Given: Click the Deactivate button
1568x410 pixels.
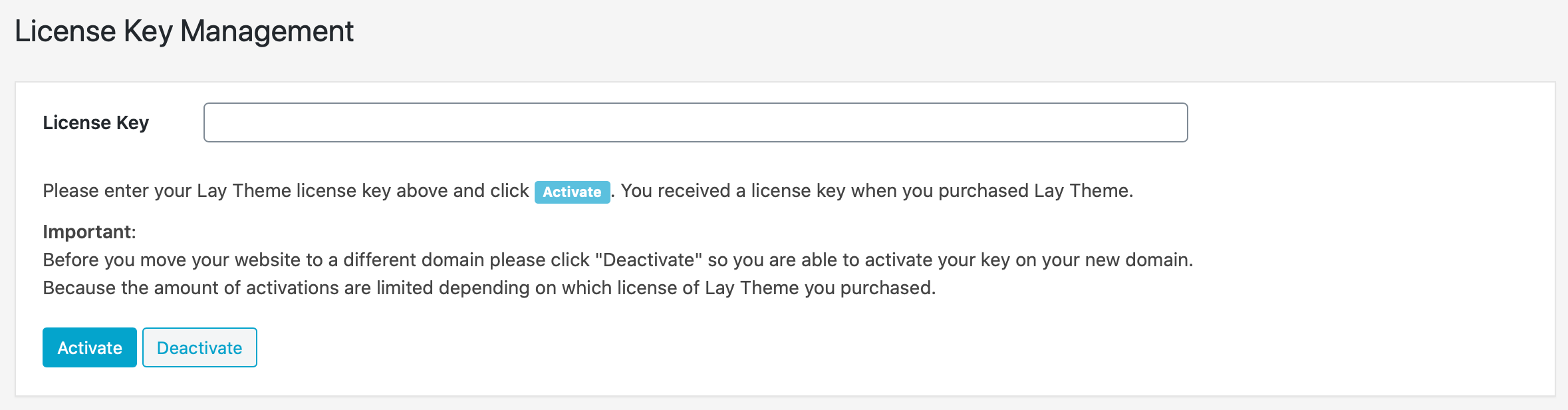Looking at the screenshot, I should click(x=199, y=347).
